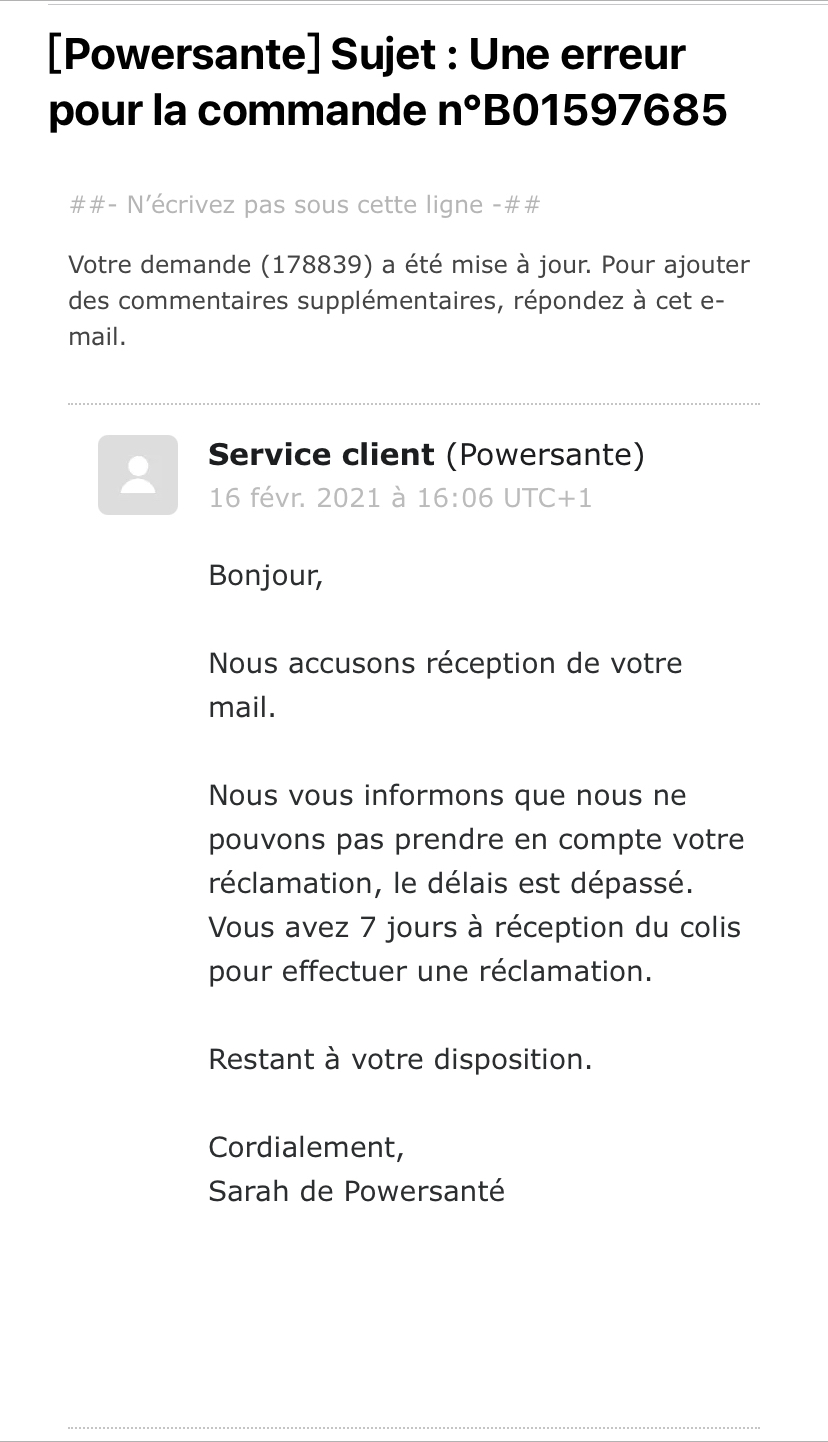Click the "(Powersante)" organization label
The height and width of the screenshot is (1442, 828).
[x=545, y=455]
